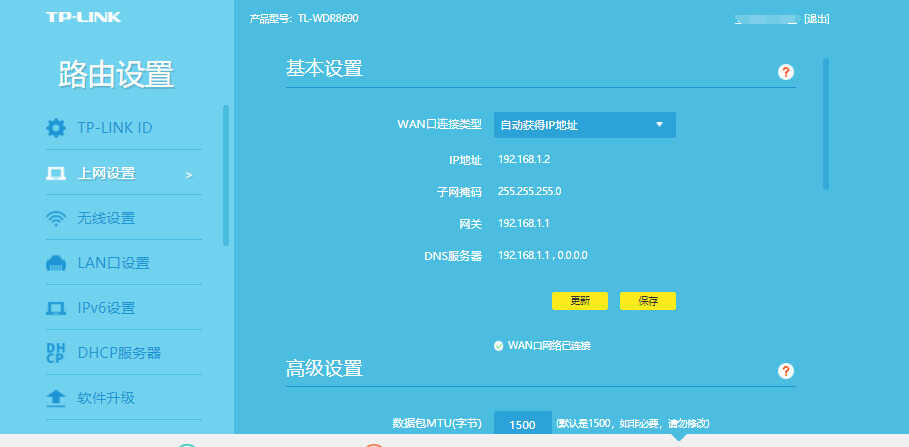
Task: Click the TP-LINK logo
Action: [x=83, y=17]
